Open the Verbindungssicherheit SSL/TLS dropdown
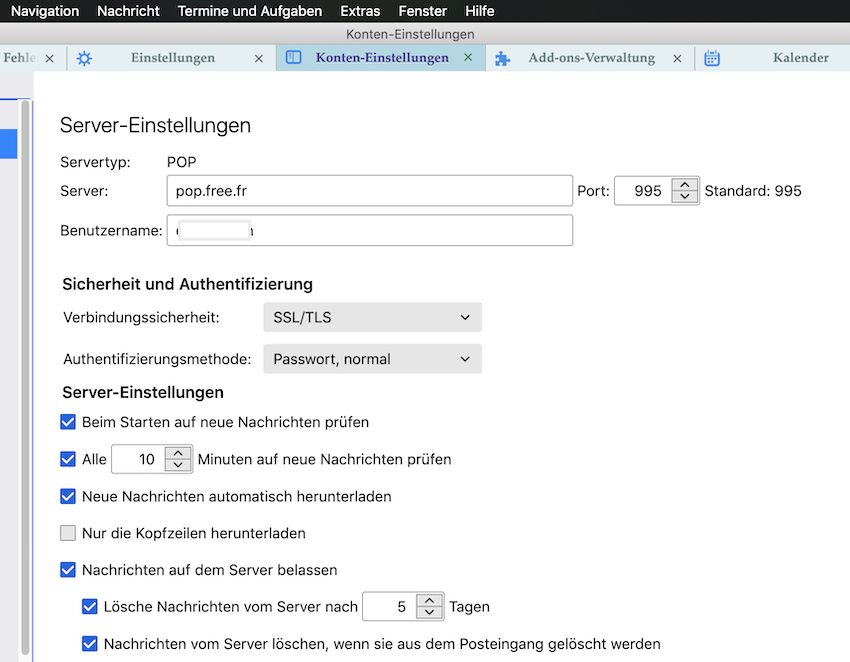The width and height of the screenshot is (850, 662). (x=372, y=318)
